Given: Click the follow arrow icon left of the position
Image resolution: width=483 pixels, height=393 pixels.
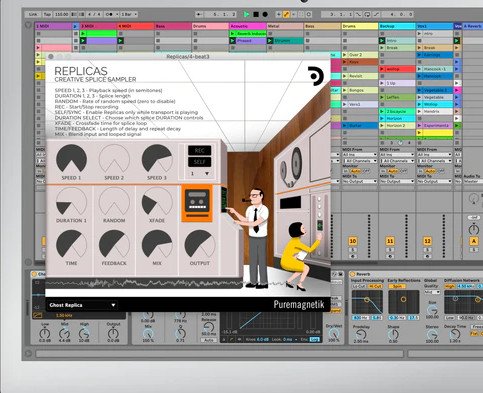Looking at the screenshot, I should click(x=199, y=14).
